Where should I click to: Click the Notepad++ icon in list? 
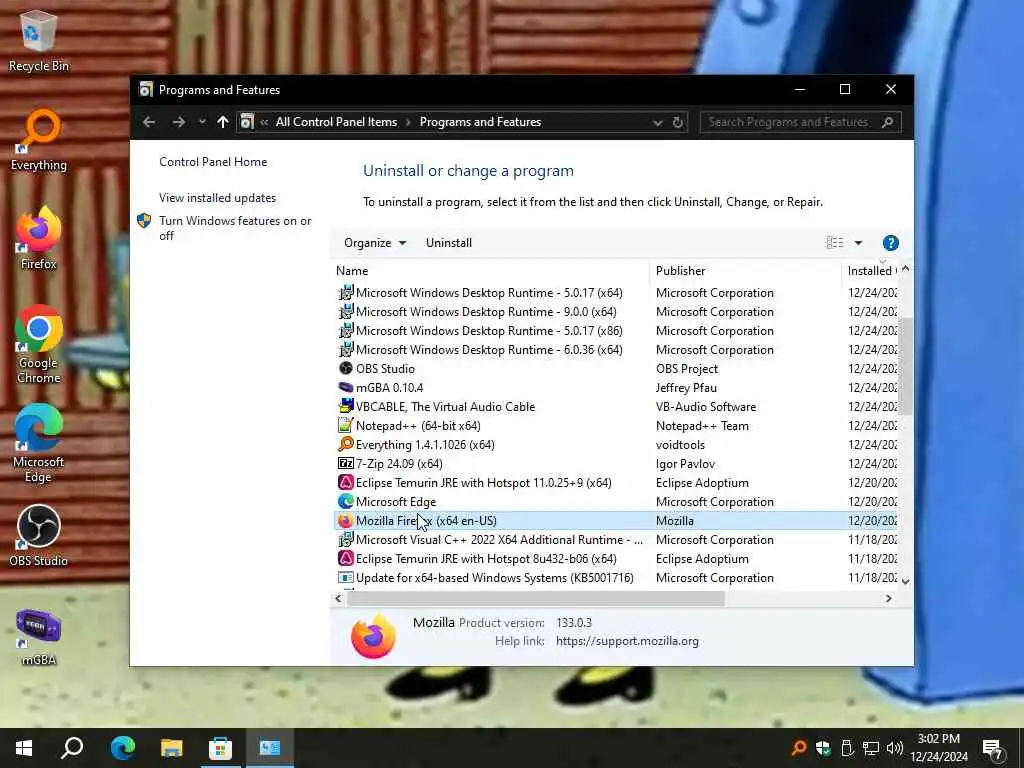coord(346,425)
